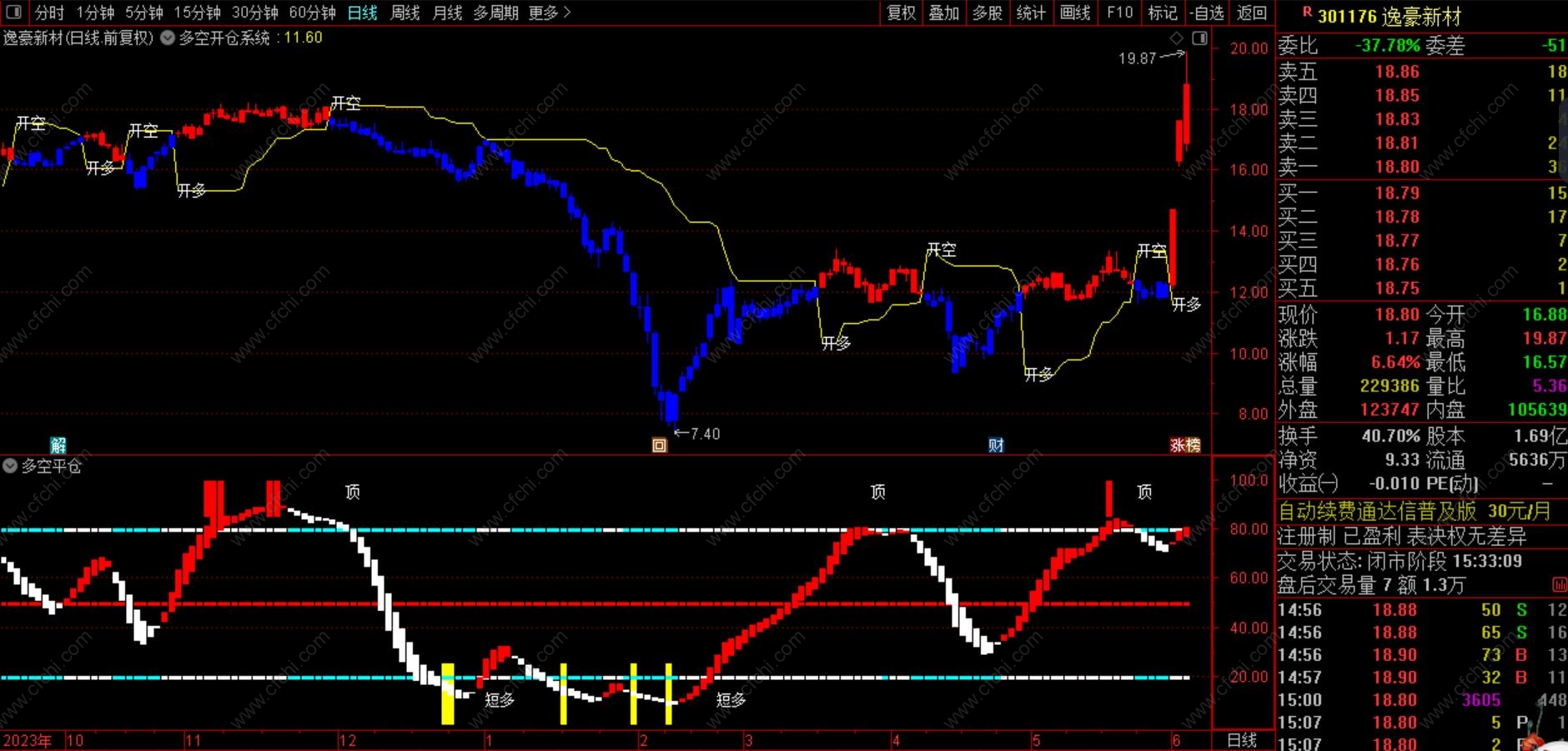
Task: Open the F10 company info
Action: [x=1119, y=13]
